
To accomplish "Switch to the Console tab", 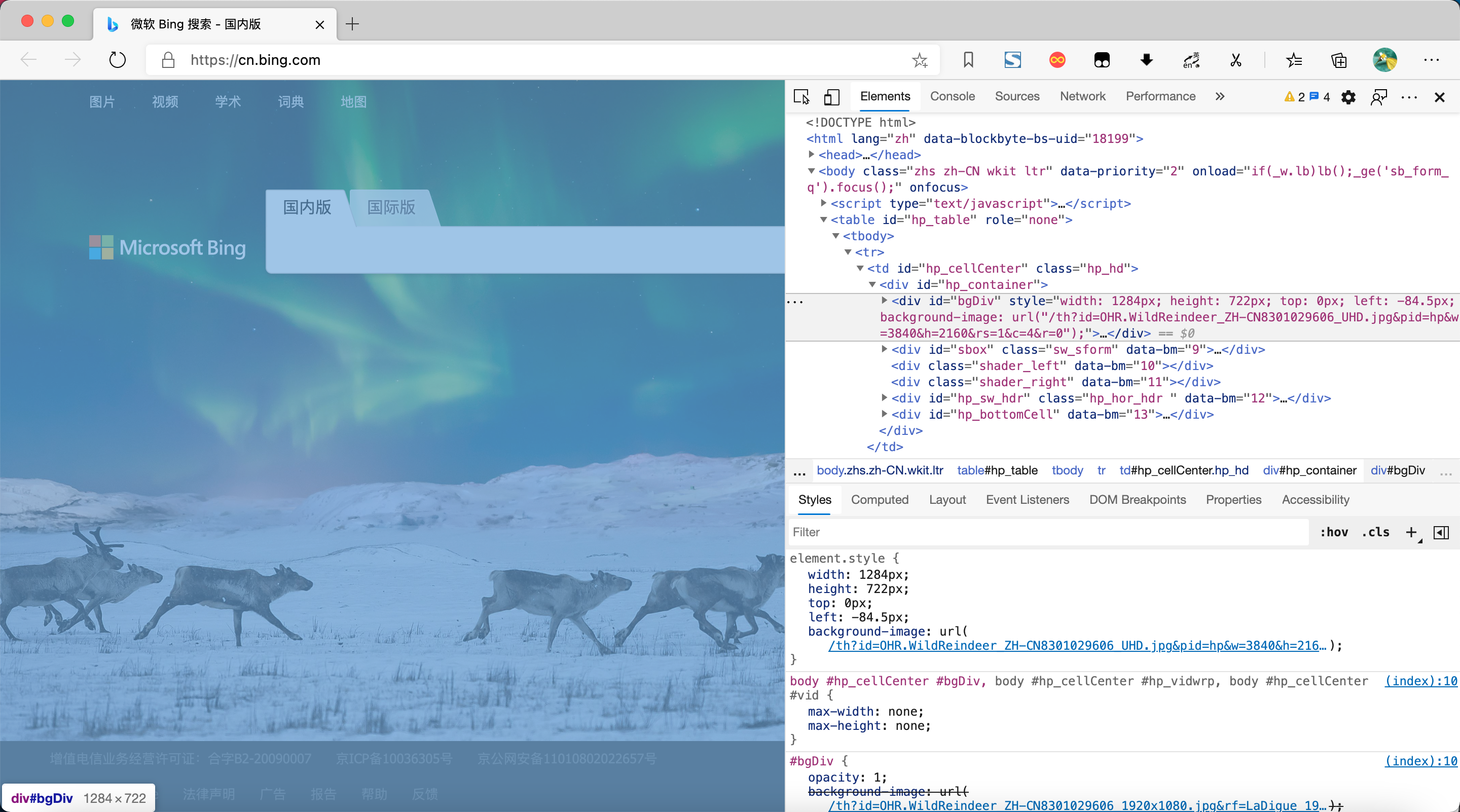I will (952, 96).
